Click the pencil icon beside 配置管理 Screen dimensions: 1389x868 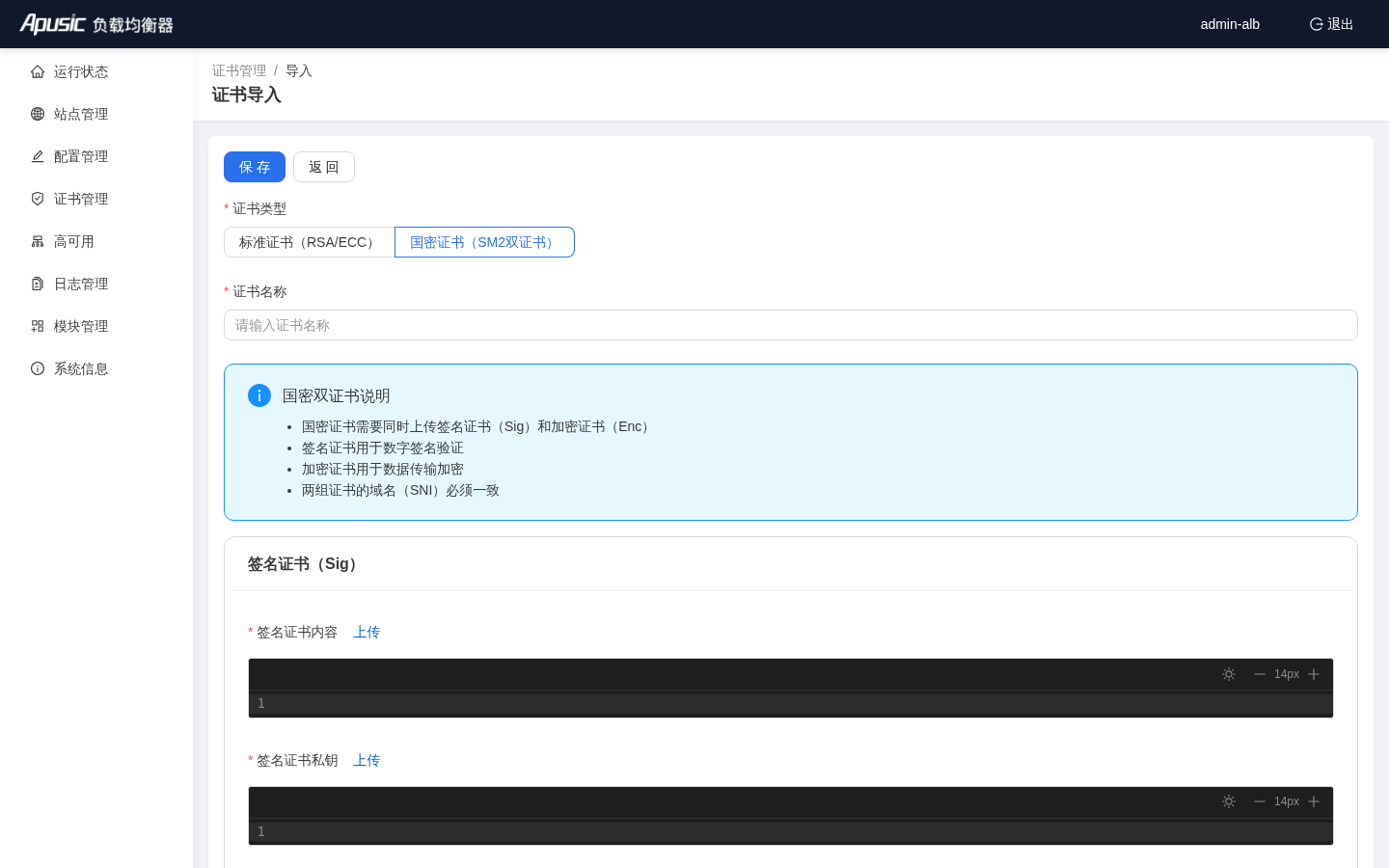(38, 156)
